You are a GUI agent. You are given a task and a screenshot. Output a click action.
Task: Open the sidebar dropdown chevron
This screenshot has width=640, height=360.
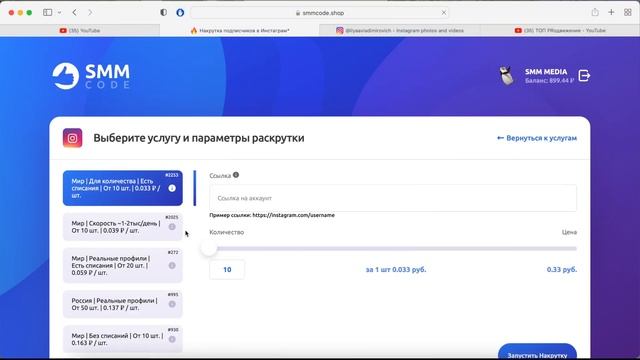click(60, 13)
